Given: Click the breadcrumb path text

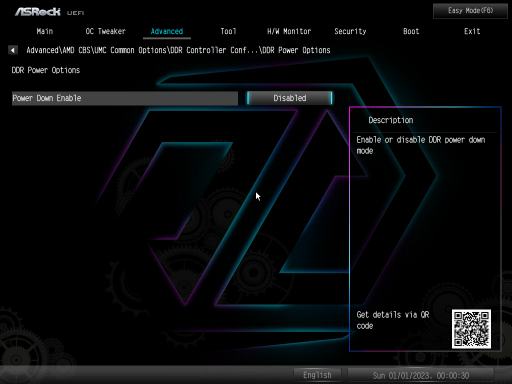Looking at the screenshot, I should pyautogui.click(x=178, y=50).
